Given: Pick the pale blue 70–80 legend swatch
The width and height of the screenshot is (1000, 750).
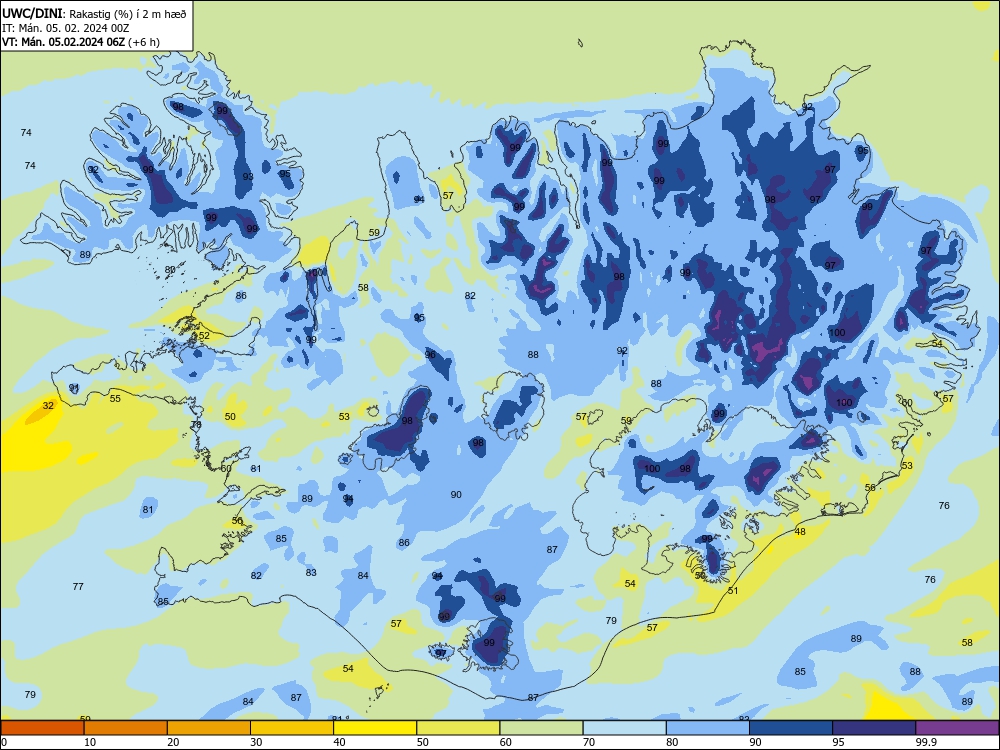Looking at the screenshot, I should (624, 728).
